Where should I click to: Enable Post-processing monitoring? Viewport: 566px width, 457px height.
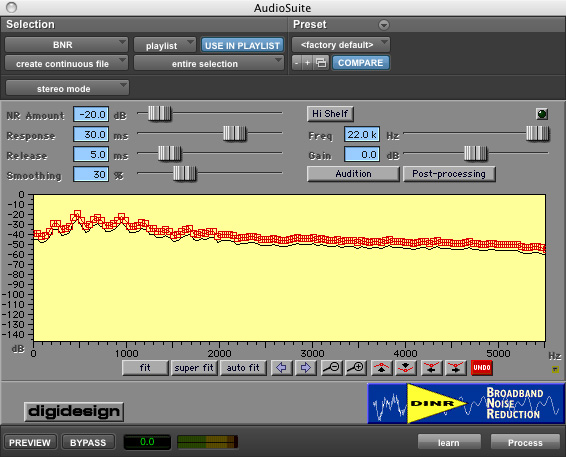tap(449, 174)
